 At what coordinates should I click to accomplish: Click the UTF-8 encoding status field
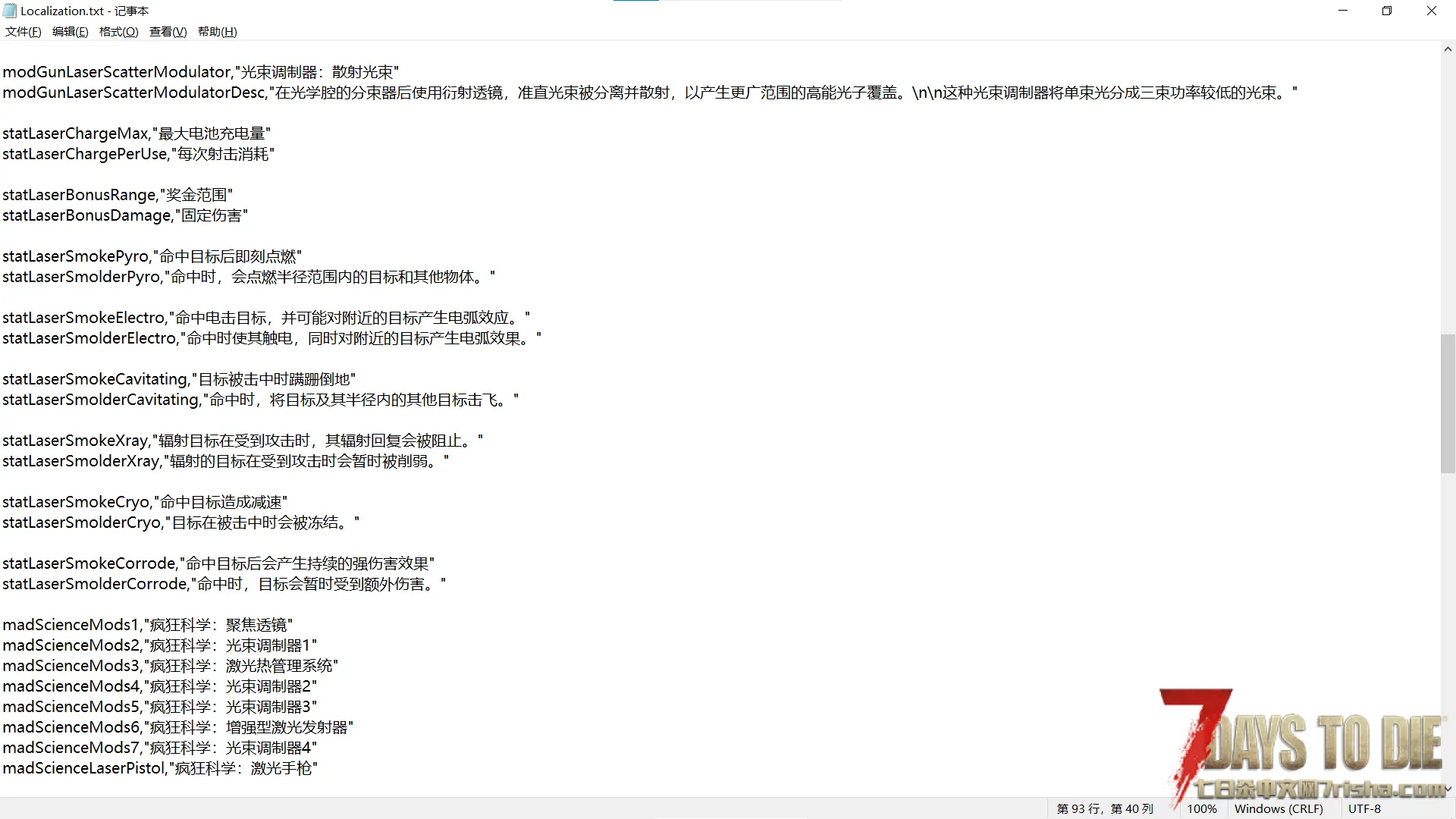[1364, 809]
